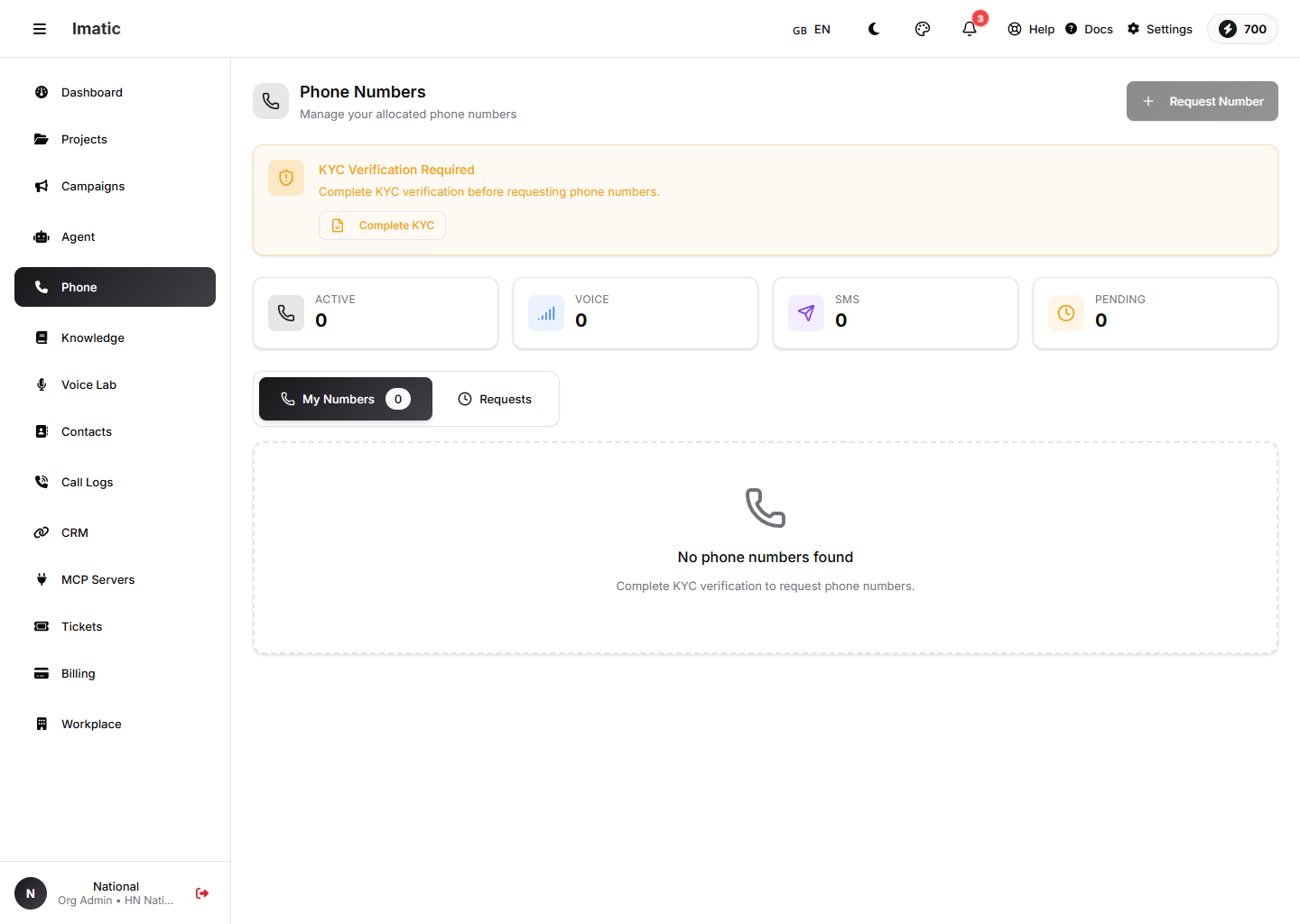Viewport: 1300px width, 924px height.
Task: Click the National user name text
Action: click(116, 886)
